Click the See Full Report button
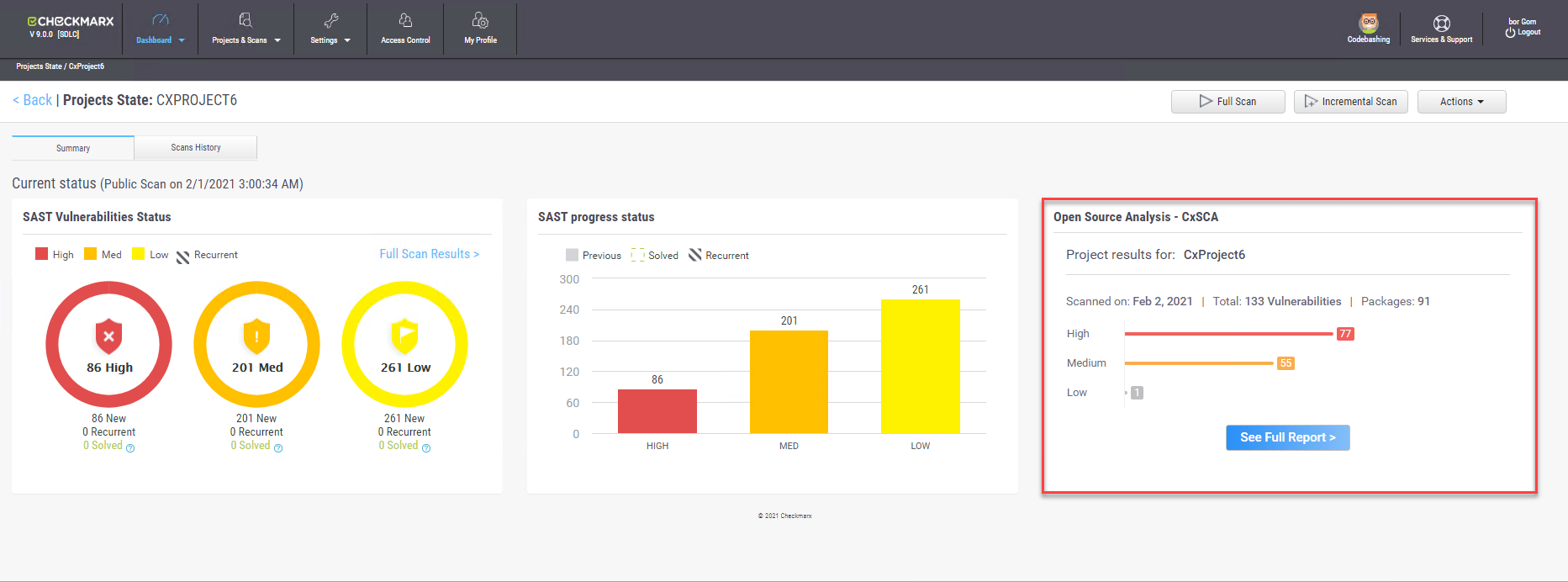 [1287, 437]
